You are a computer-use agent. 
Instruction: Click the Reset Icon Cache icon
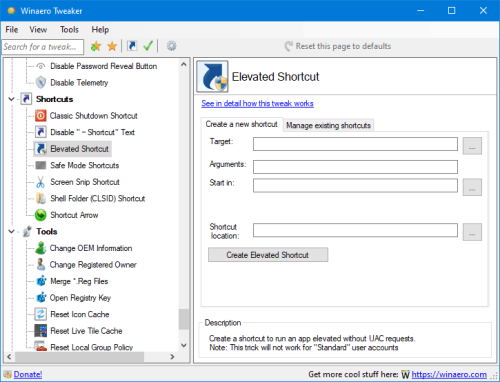pos(41,314)
